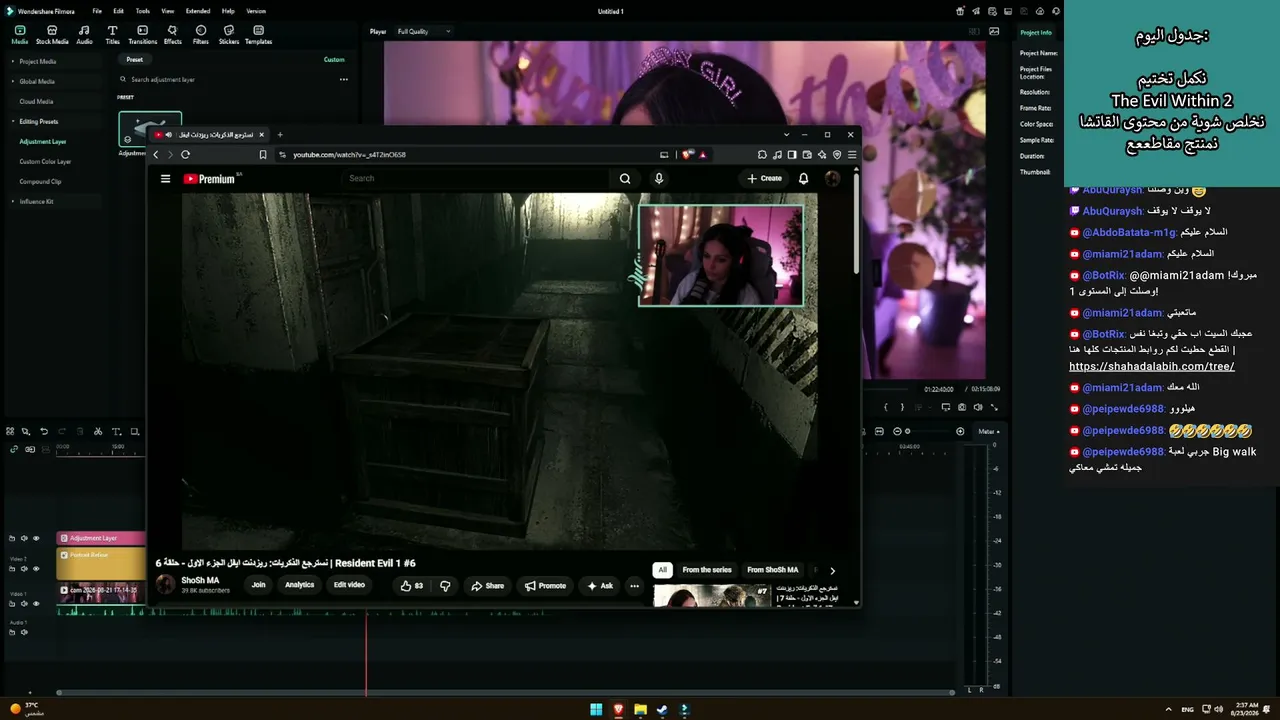
Task: Click the timeline undo arrow icon
Action: point(44,432)
